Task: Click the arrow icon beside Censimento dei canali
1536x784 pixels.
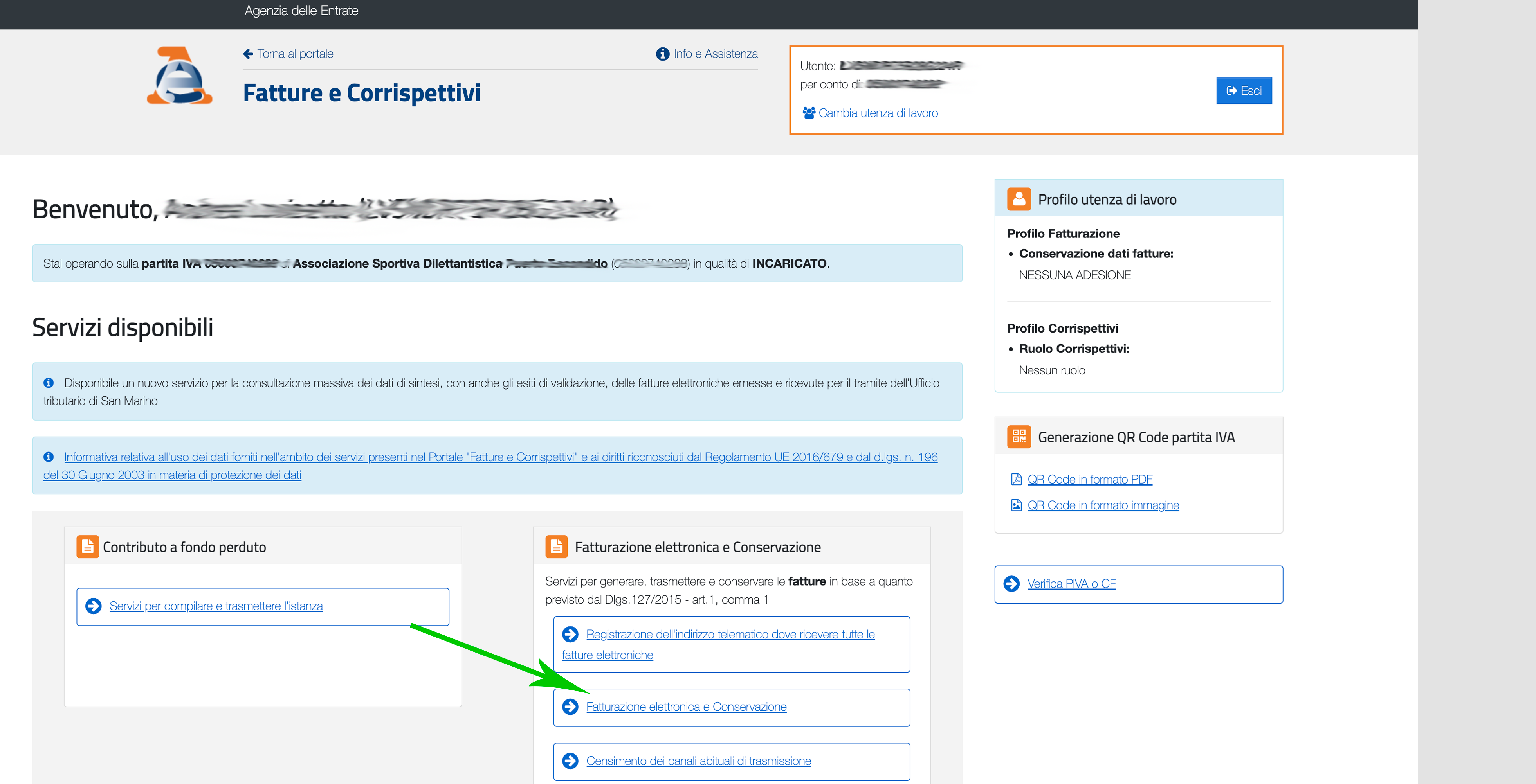Action: point(571,761)
